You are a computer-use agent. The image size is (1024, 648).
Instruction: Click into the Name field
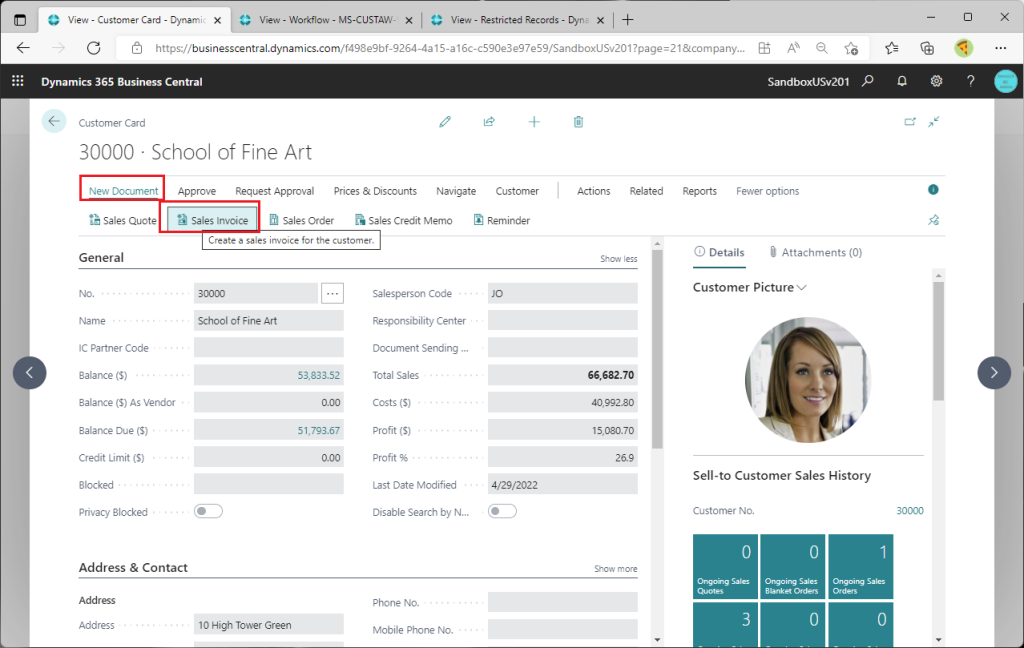(x=268, y=321)
